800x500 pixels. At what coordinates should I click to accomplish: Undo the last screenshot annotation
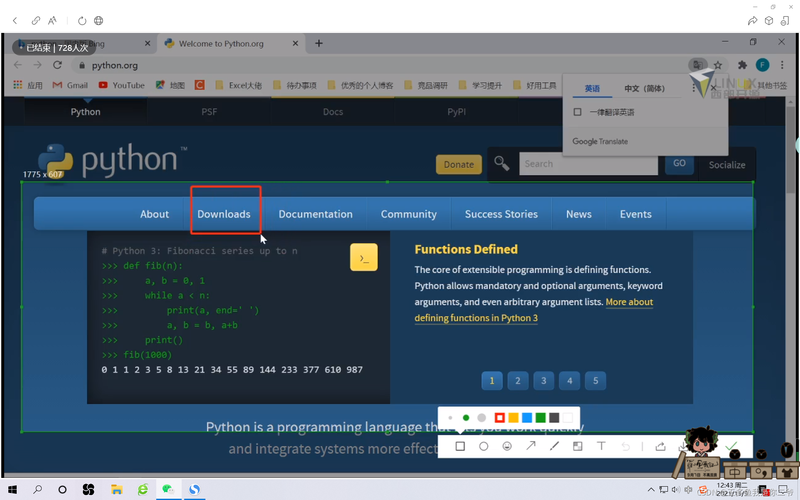(626, 446)
